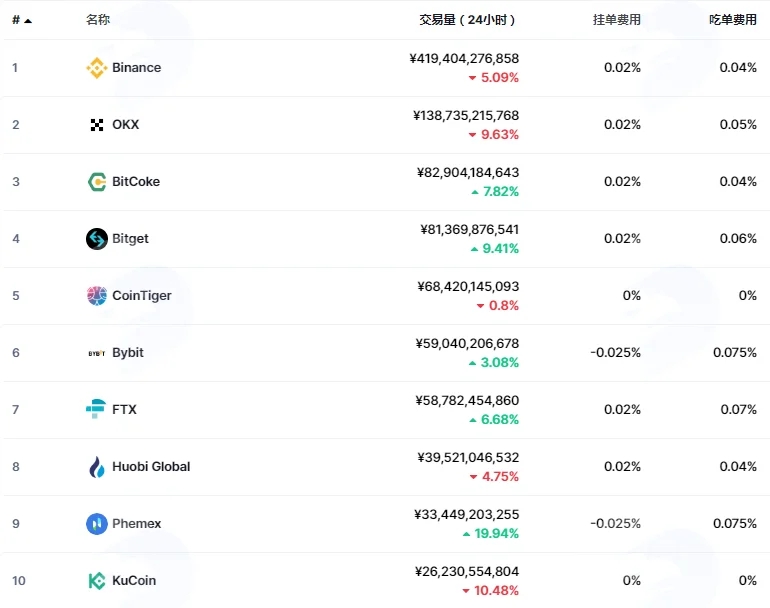Click the Bitget round logo icon
This screenshot has width=770, height=608.
[x=97, y=239]
